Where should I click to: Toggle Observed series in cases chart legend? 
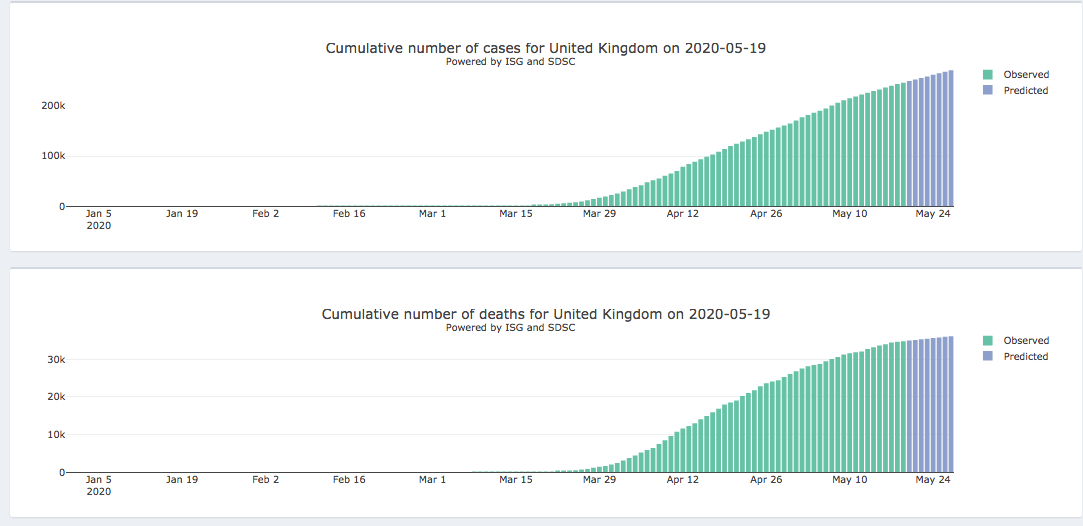tap(1025, 75)
